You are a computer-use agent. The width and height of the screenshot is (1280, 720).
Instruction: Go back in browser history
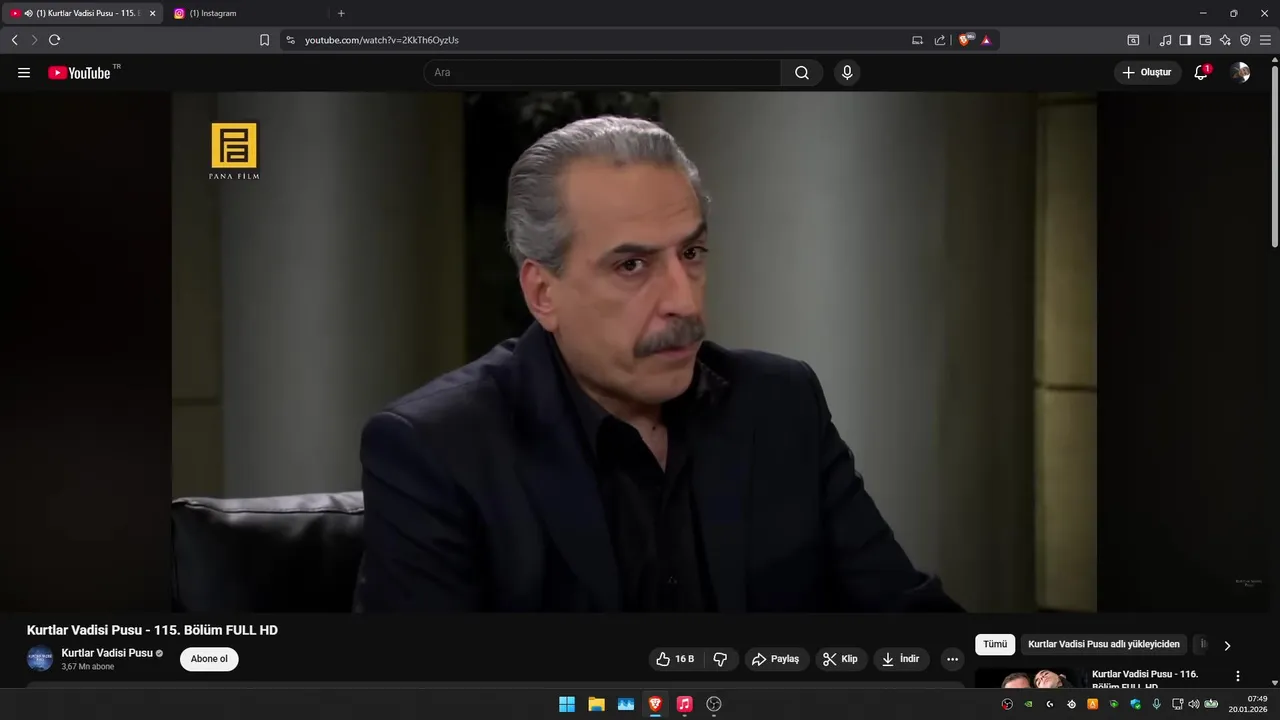coord(14,40)
